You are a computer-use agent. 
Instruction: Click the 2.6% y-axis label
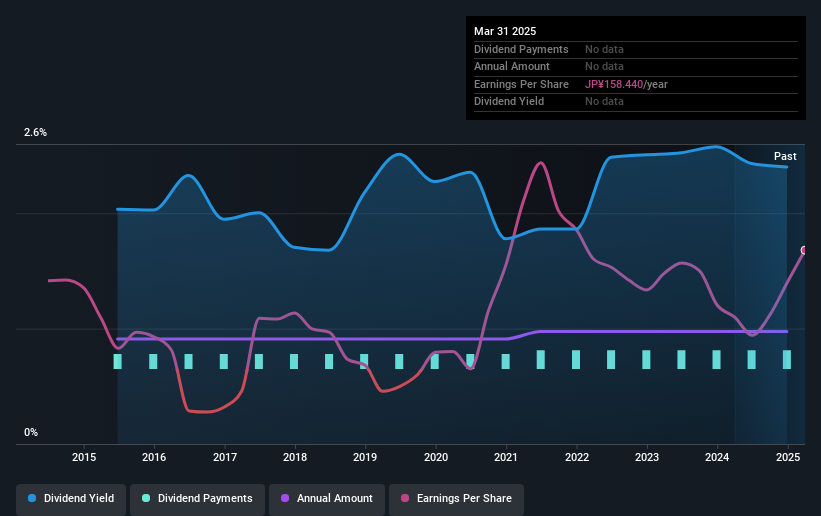tap(35, 133)
